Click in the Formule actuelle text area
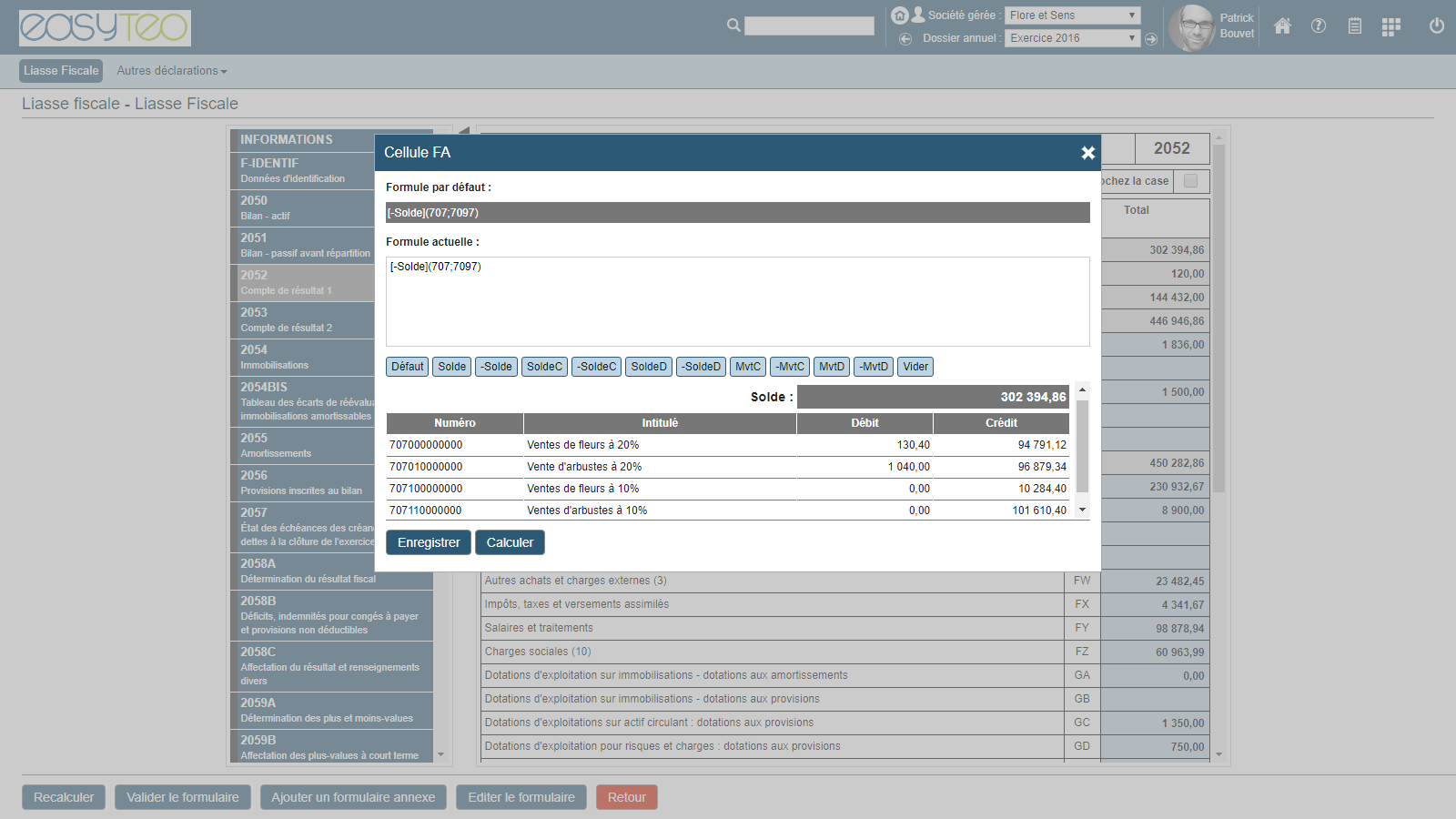The height and width of the screenshot is (819, 1456). [737, 301]
